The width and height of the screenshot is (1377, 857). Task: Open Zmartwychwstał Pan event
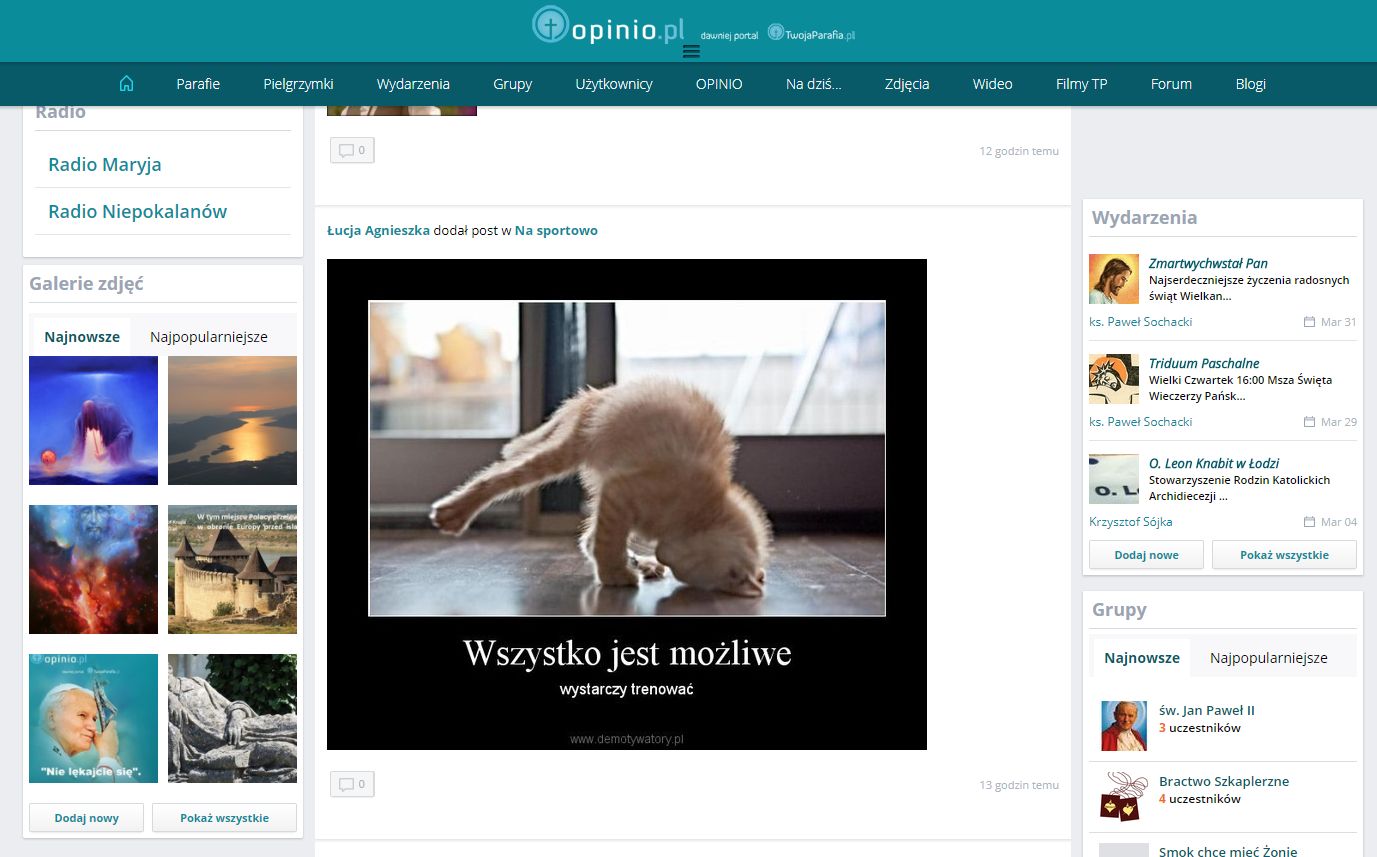1208,263
